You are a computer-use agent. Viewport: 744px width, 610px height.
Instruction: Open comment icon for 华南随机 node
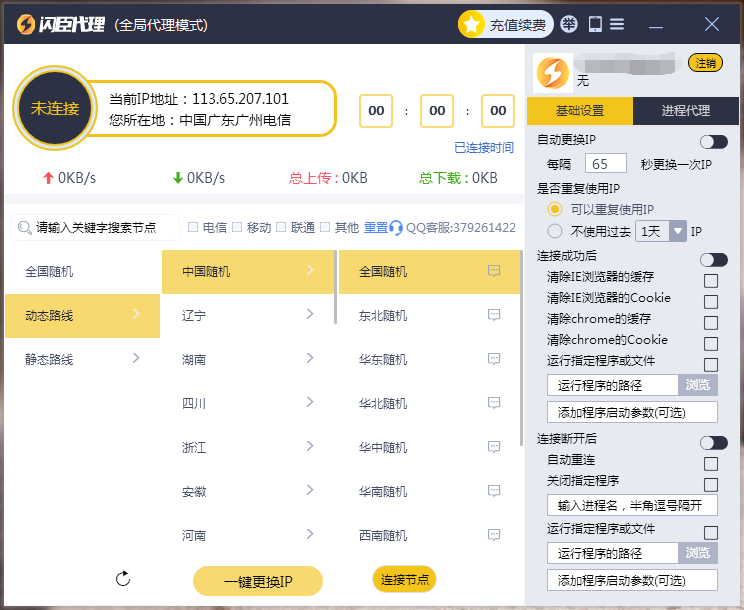(x=494, y=490)
